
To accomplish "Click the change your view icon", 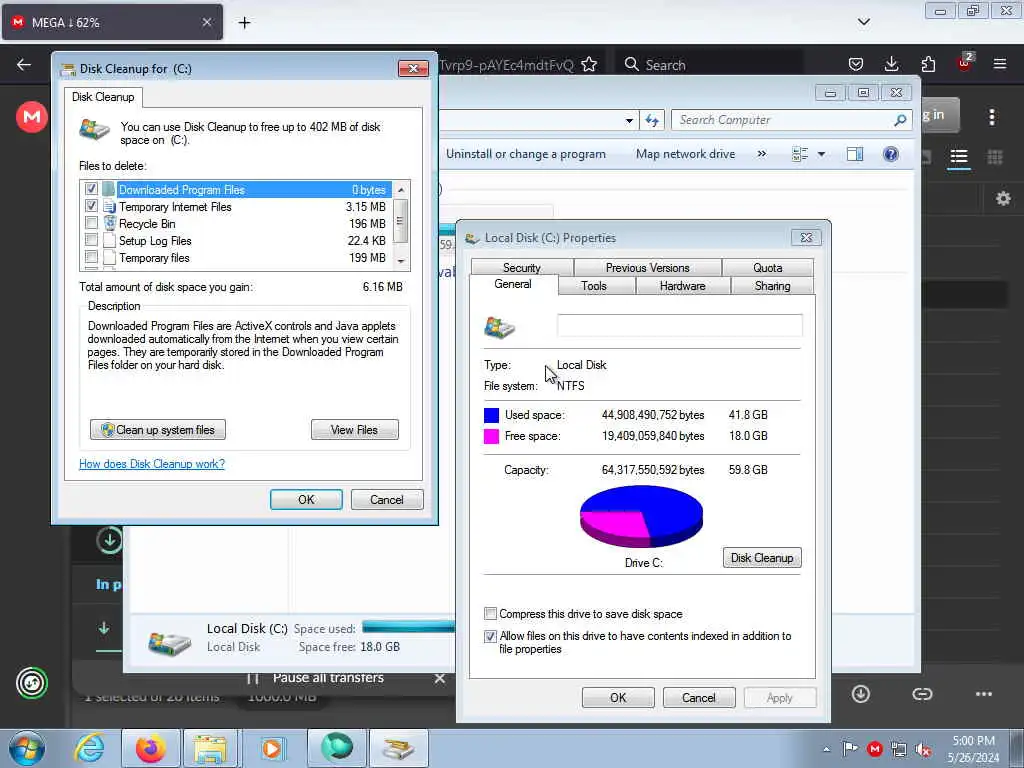I will pyautogui.click(x=800, y=154).
